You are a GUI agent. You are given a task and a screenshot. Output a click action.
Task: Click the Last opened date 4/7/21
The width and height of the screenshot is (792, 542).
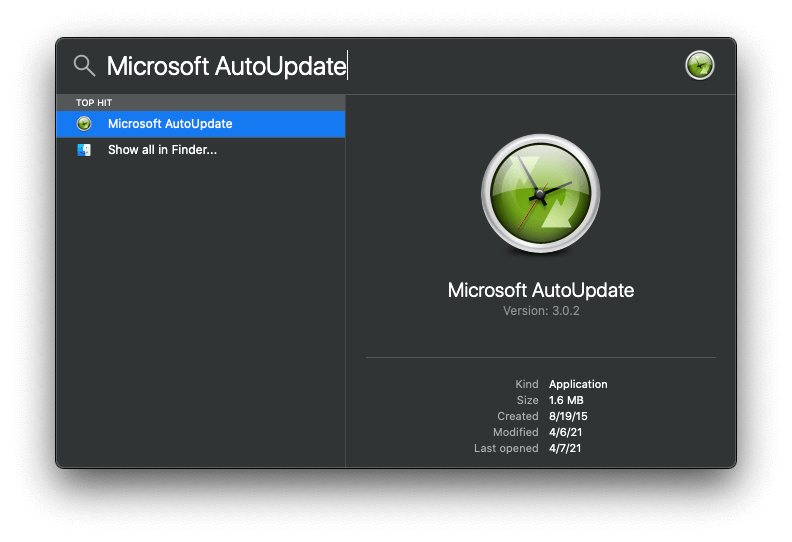tap(565, 449)
